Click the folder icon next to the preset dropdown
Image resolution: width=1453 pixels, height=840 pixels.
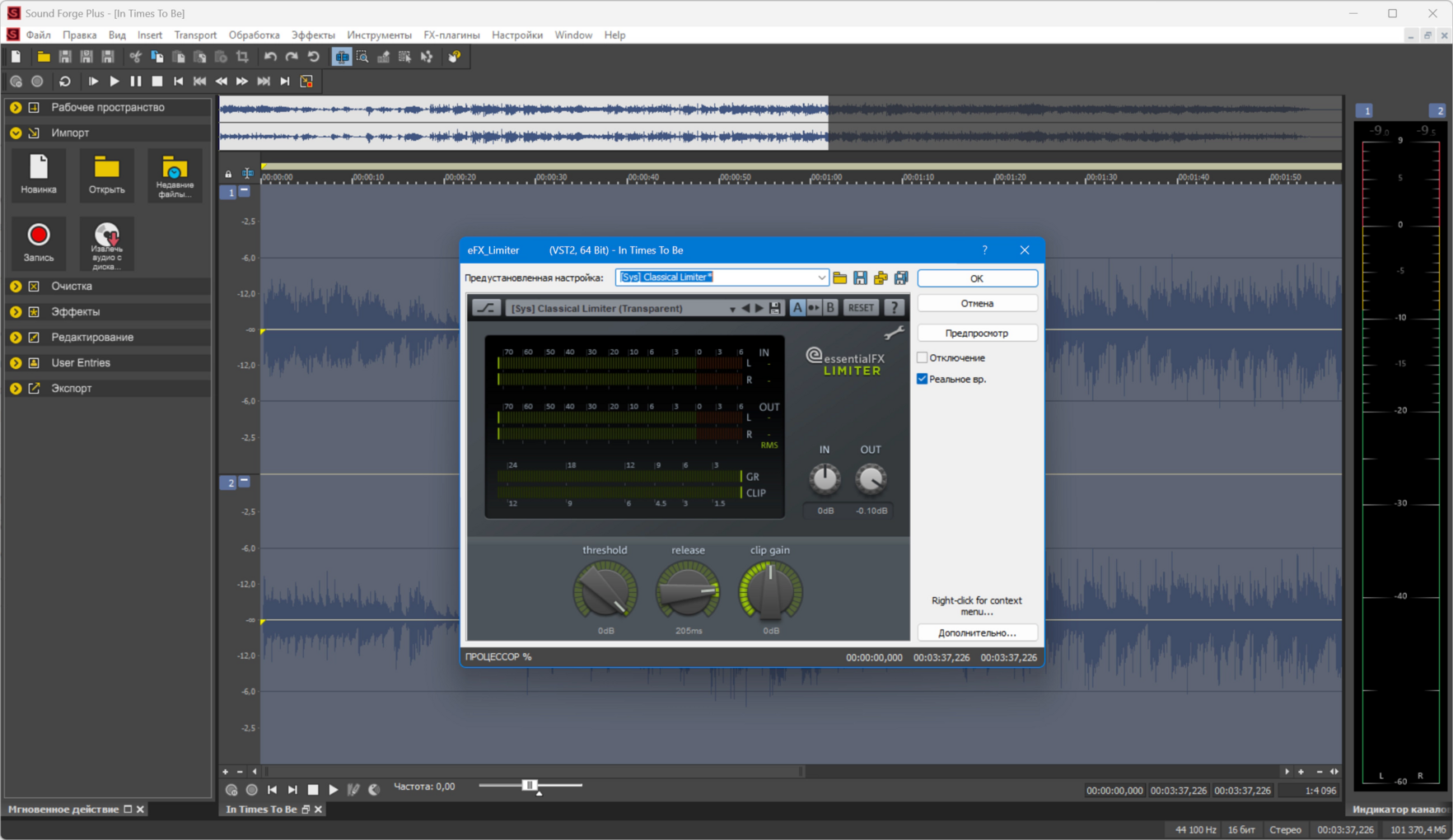[x=840, y=278]
